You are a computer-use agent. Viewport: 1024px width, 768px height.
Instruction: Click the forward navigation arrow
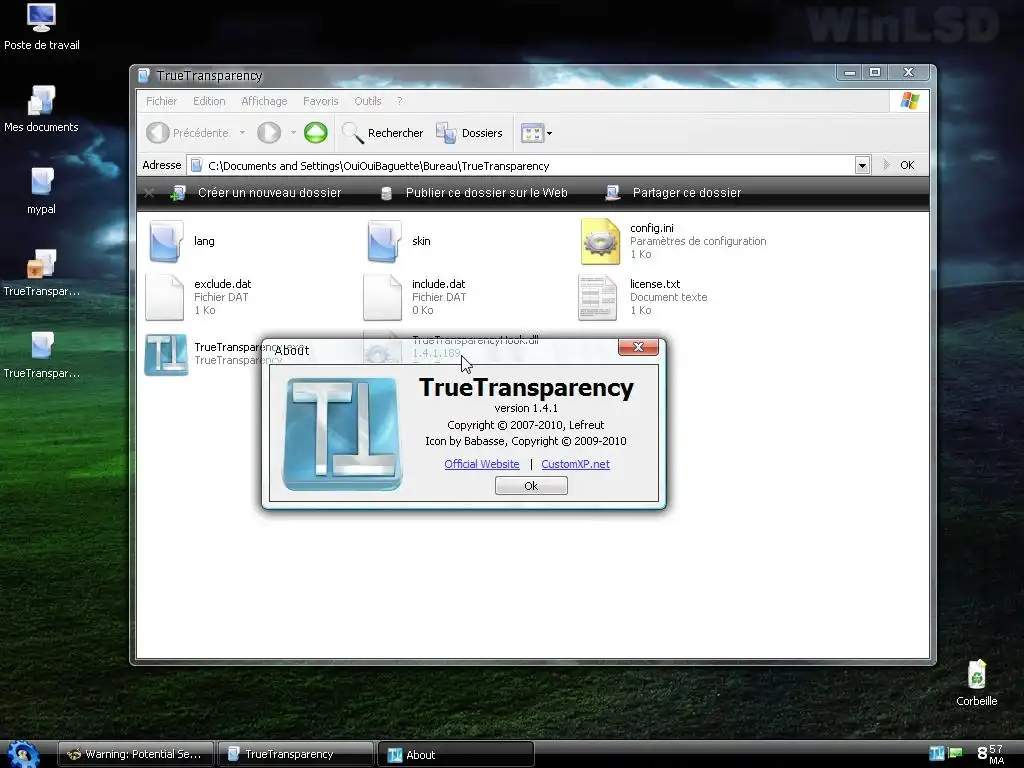[268, 133]
